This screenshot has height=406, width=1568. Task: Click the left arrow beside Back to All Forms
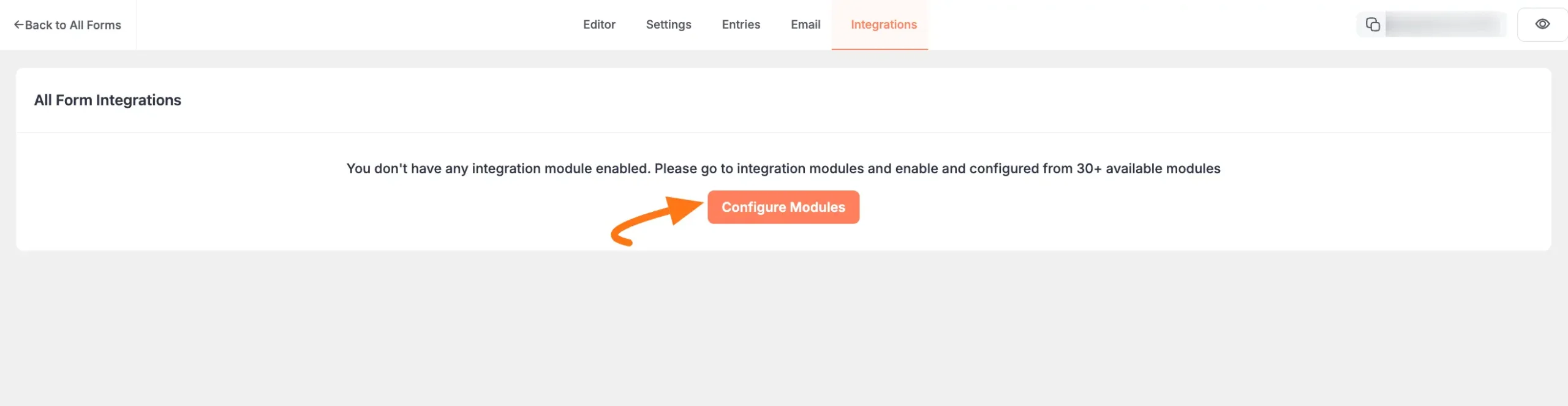click(18, 24)
